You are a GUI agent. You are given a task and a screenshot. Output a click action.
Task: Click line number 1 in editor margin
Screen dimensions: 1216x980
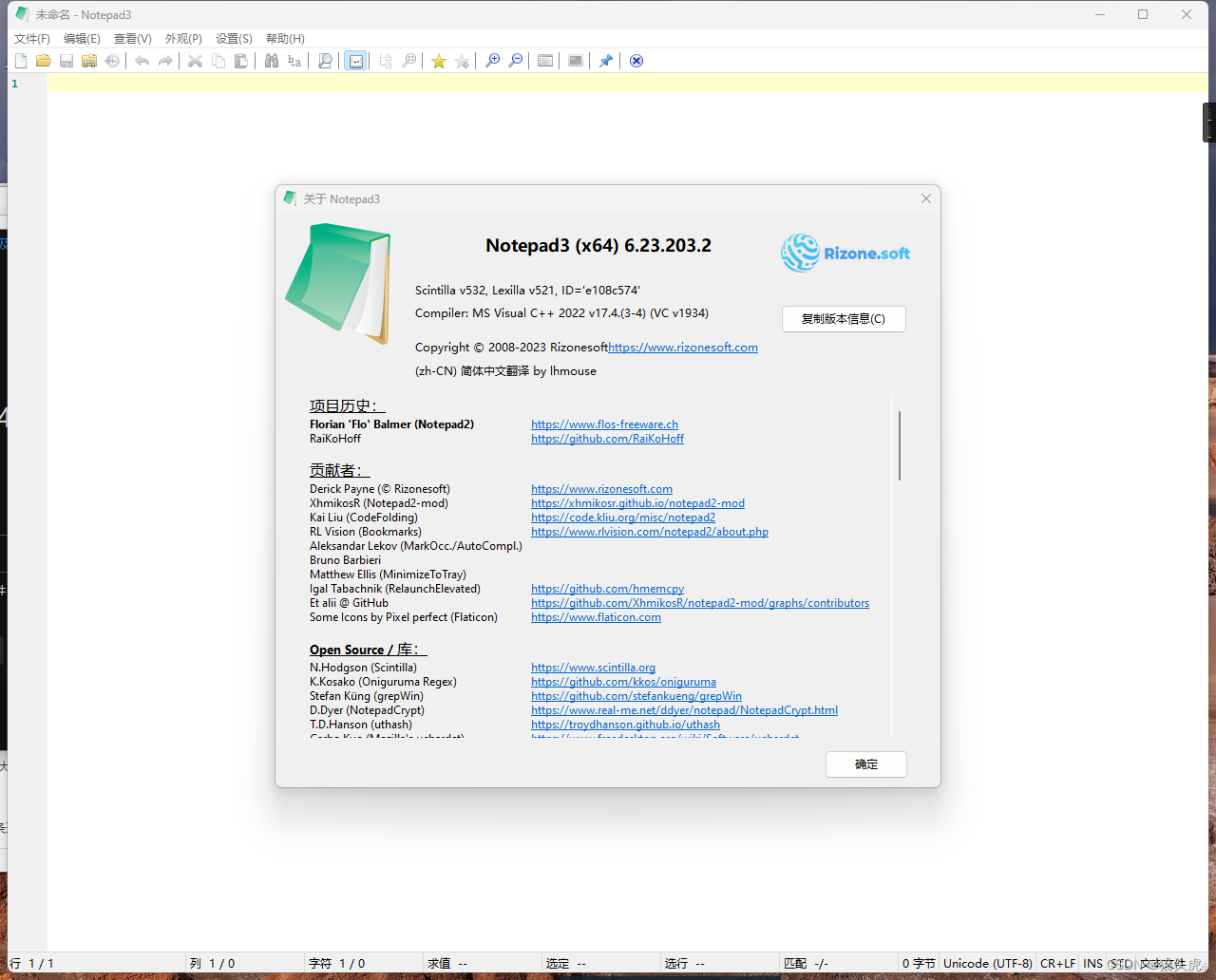(x=14, y=84)
